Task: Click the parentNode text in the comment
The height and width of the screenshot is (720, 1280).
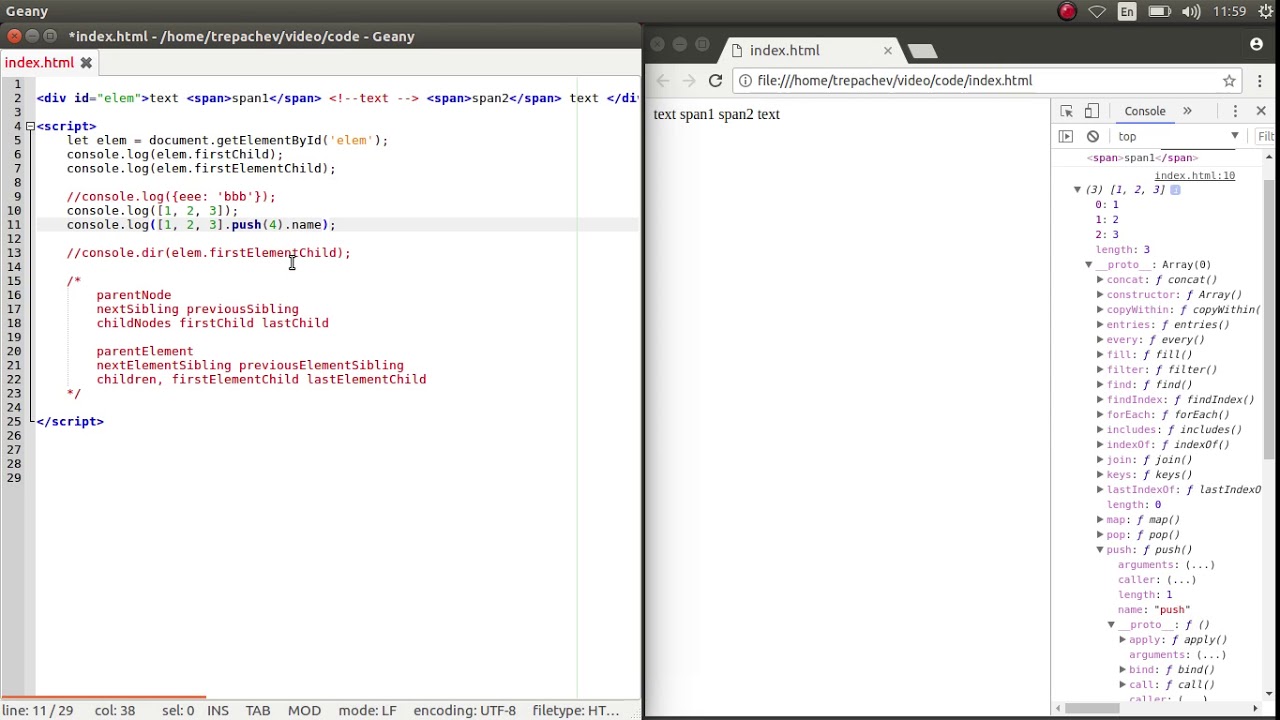Action: click(x=134, y=295)
